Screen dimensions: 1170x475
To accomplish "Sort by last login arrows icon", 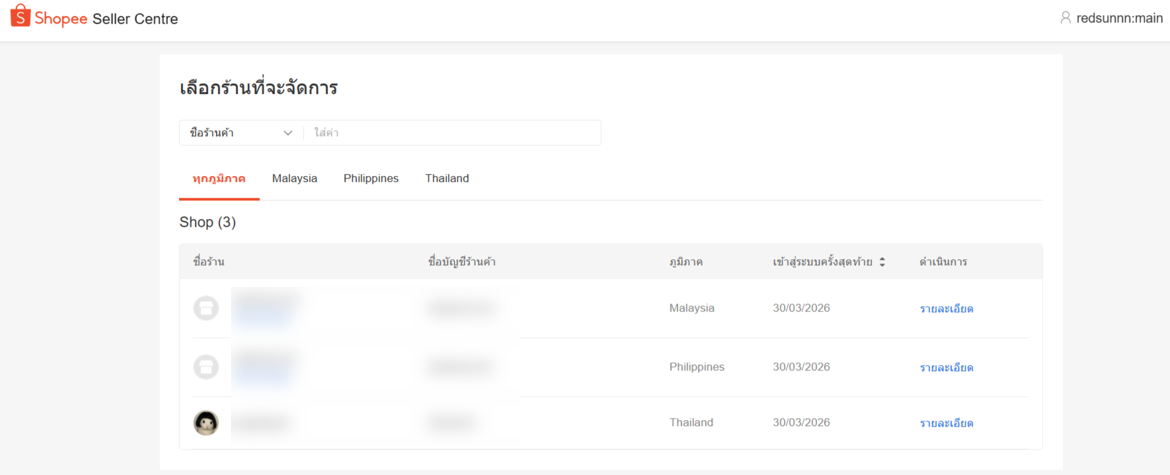I will (882, 262).
